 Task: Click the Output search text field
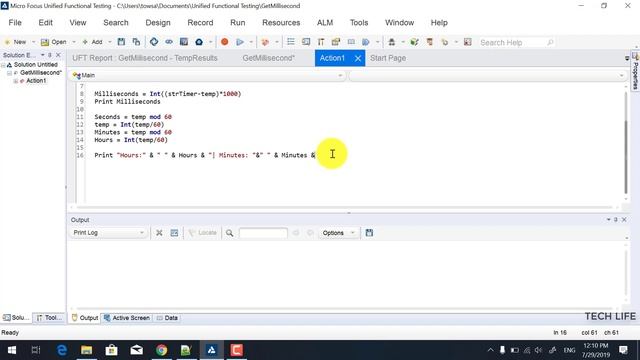(263, 233)
